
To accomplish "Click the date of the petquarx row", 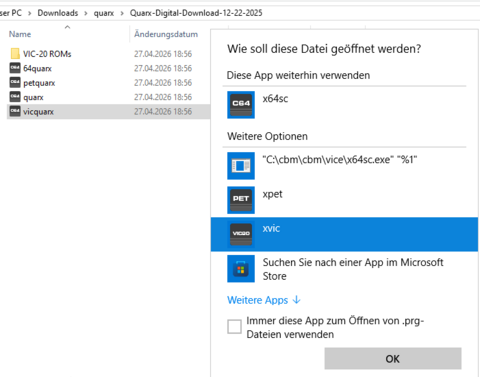I will coord(163,82).
